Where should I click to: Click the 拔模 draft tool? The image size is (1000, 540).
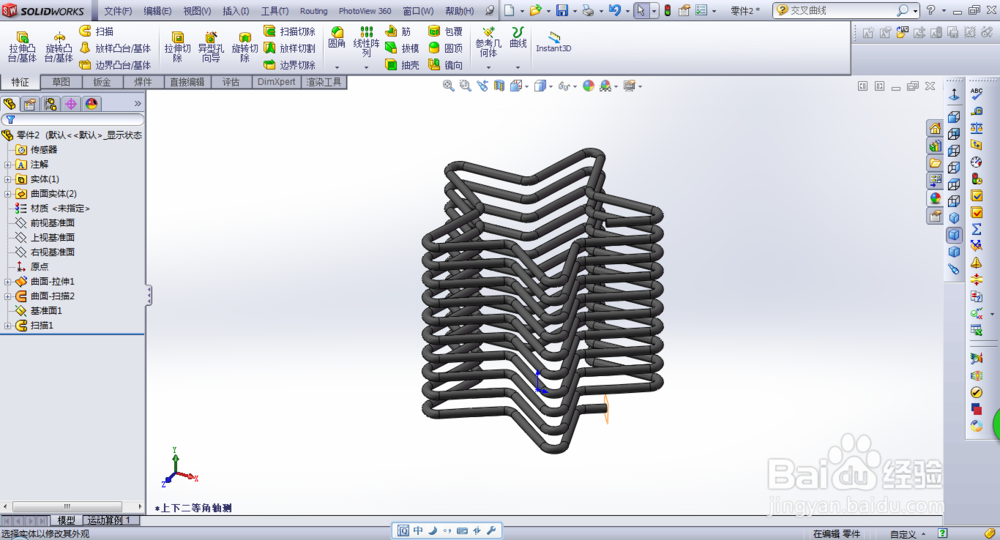[x=402, y=48]
